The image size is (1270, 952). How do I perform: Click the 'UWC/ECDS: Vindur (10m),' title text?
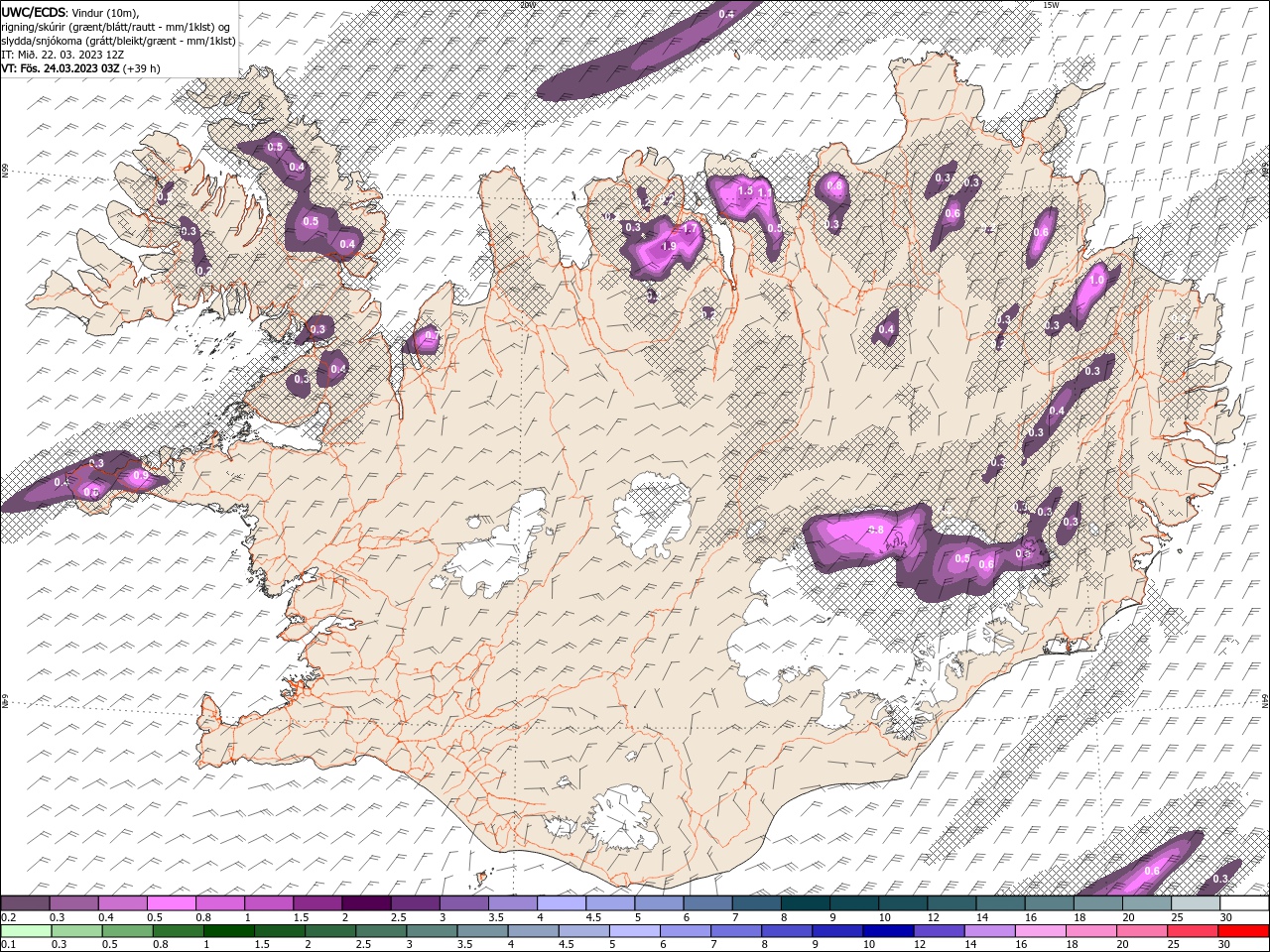tap(70, 11)
